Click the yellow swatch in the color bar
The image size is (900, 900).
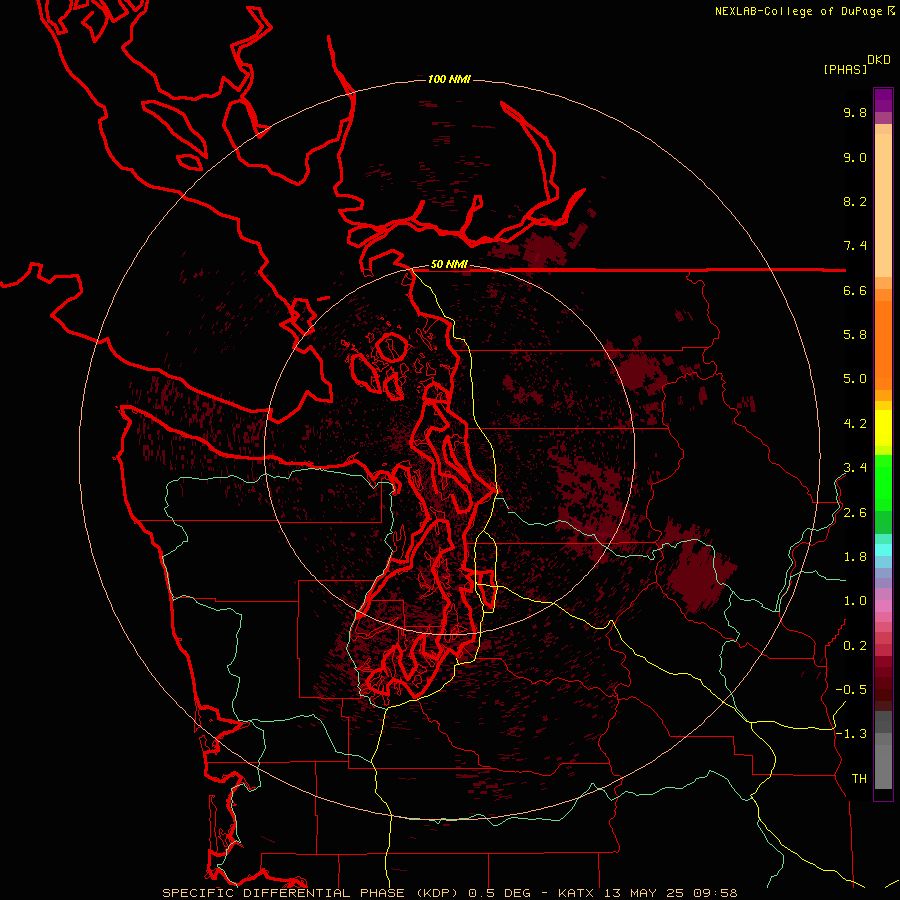pos(883,428)
